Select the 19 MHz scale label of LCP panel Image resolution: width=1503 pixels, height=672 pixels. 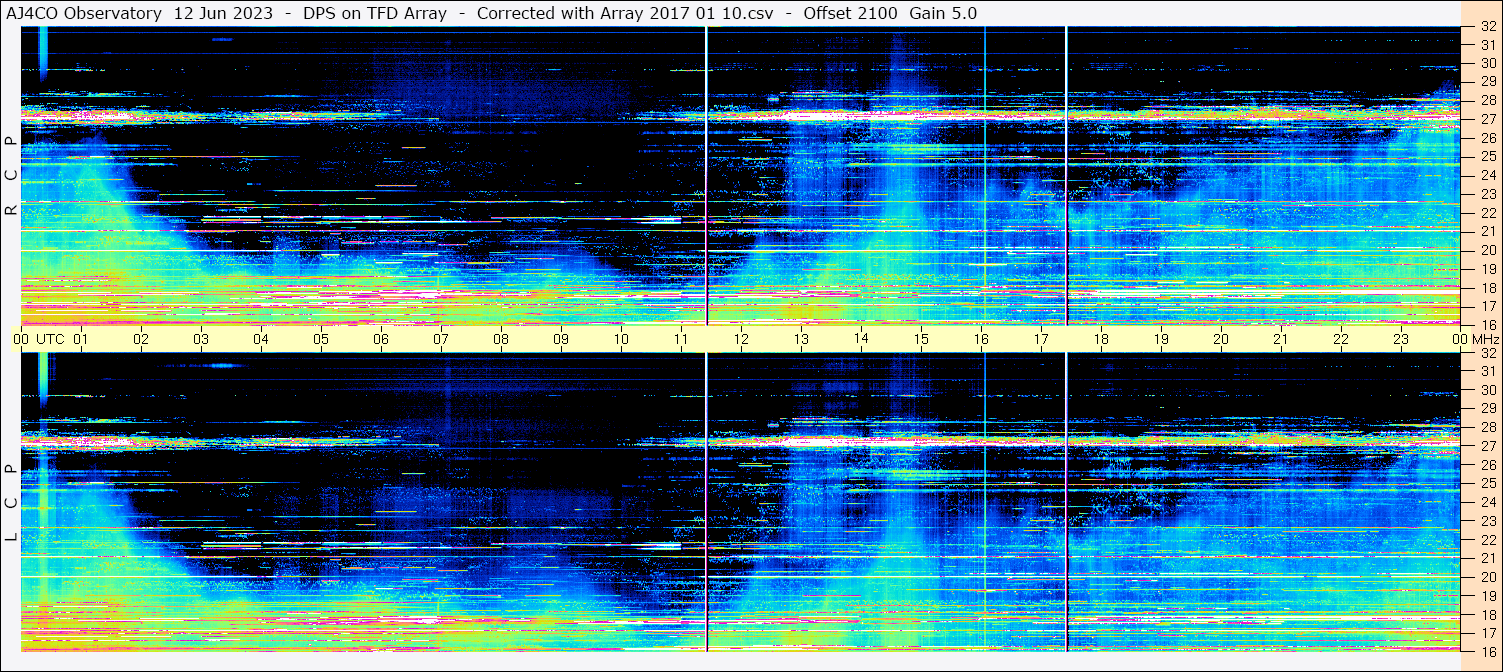(1487, 596)
